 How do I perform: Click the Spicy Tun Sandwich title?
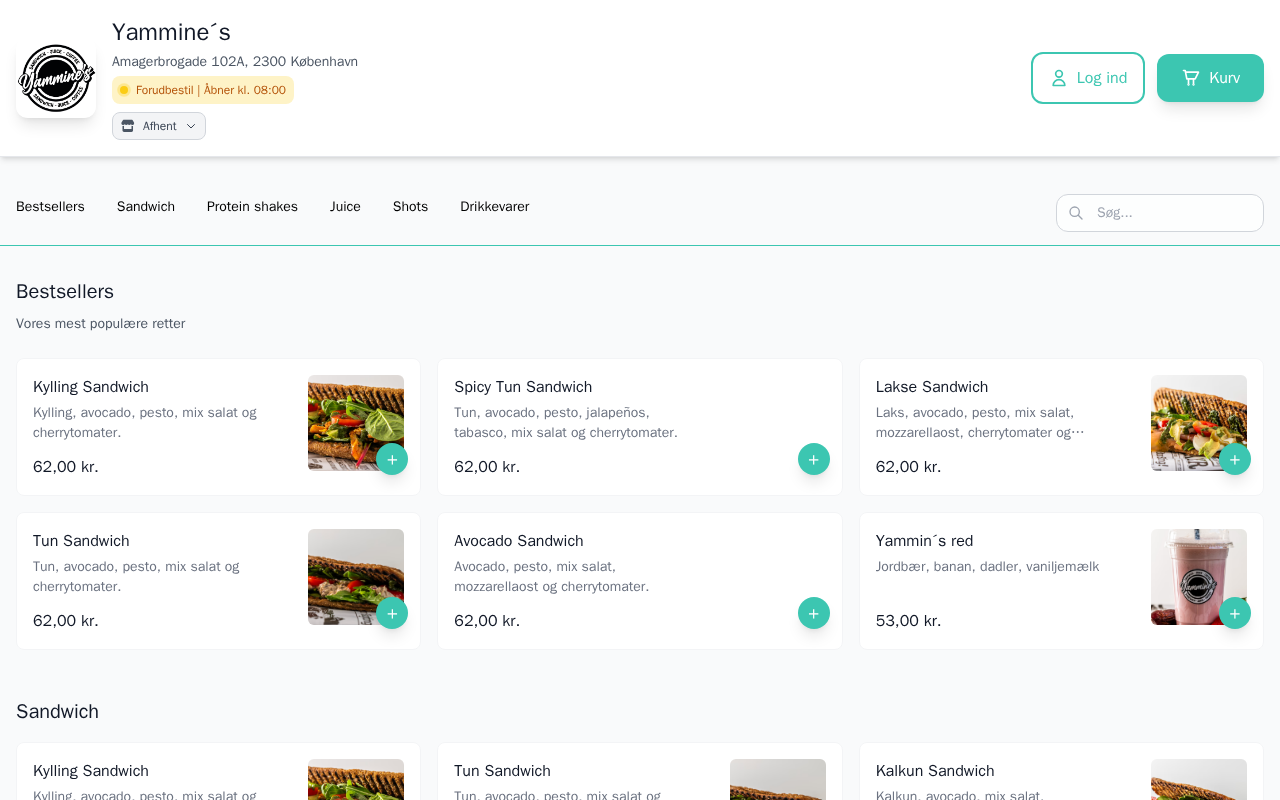(x=523, y=387)
